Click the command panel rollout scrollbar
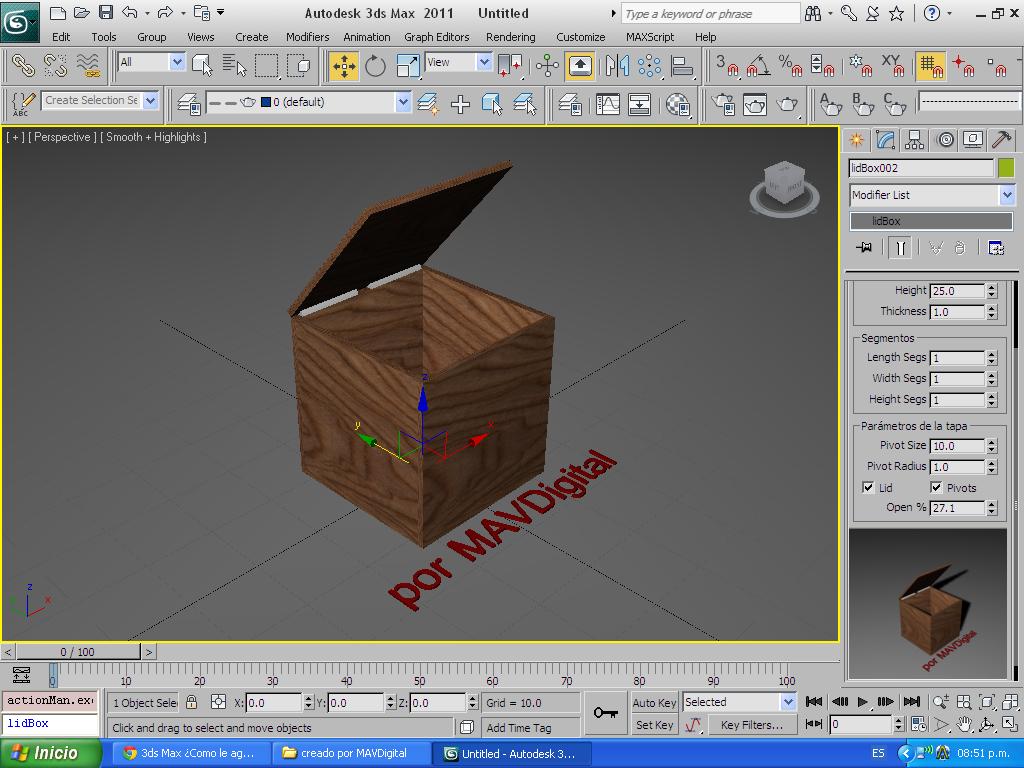The height and width of the screenshot is (768, 1024). [x=1016, y=480]
